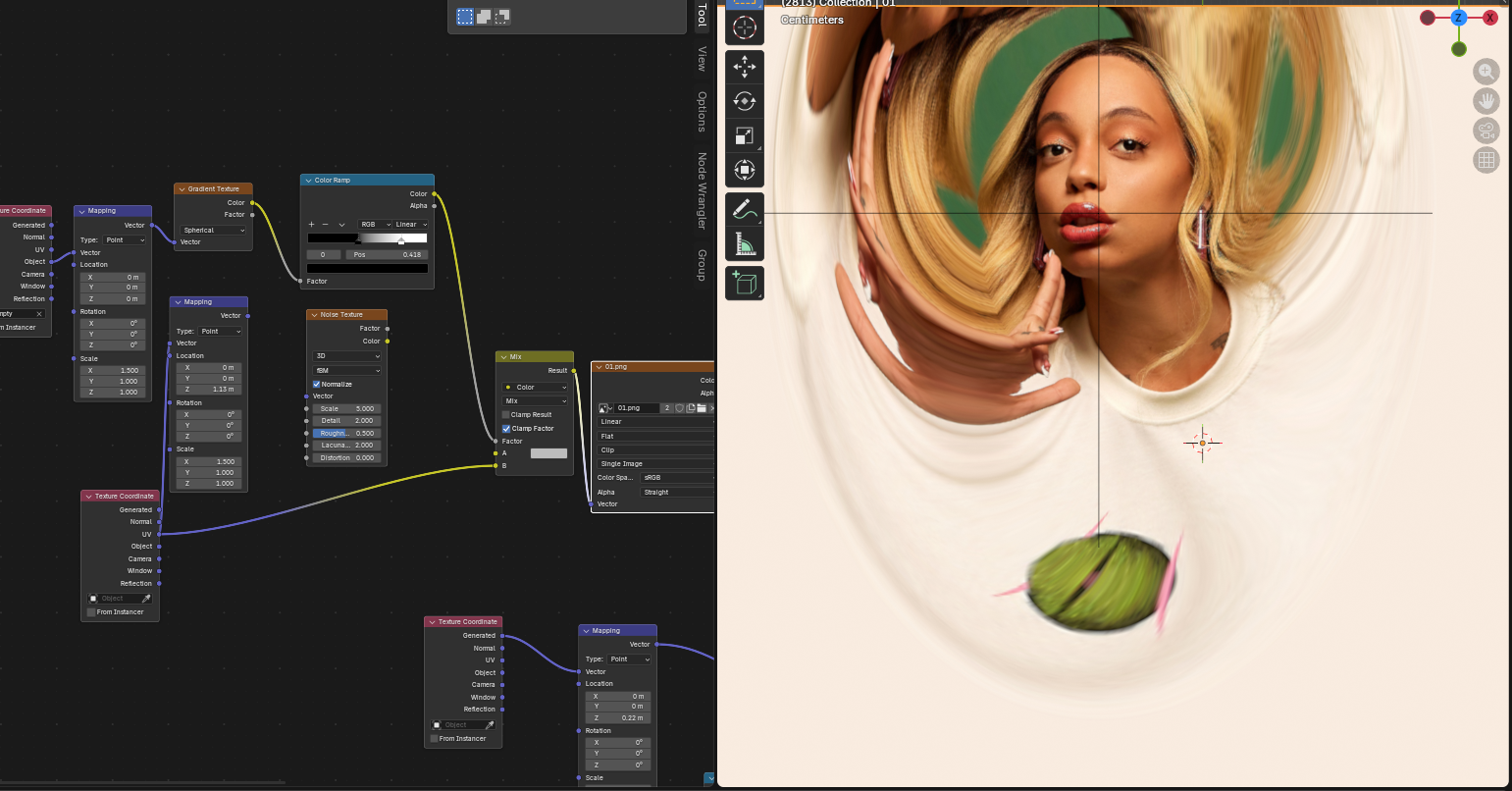
Task: Select the Rotate tool in viewport toolbar
Action: (x=744, y=101)
